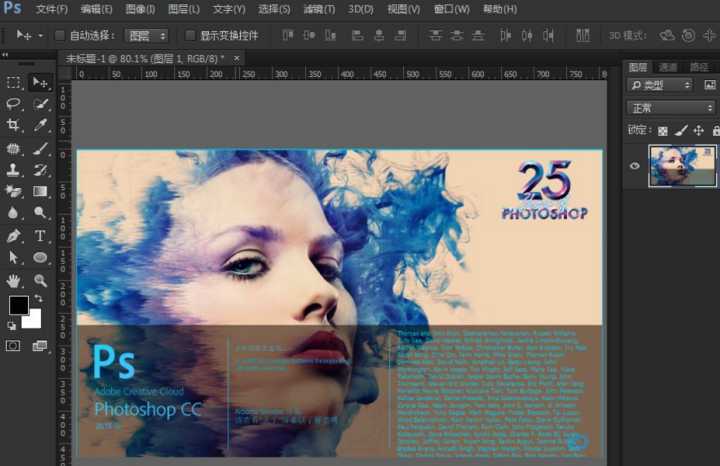The image size is (720, 466).
Task: Select the Path Selection tool
Action: (x=13, y=257)
